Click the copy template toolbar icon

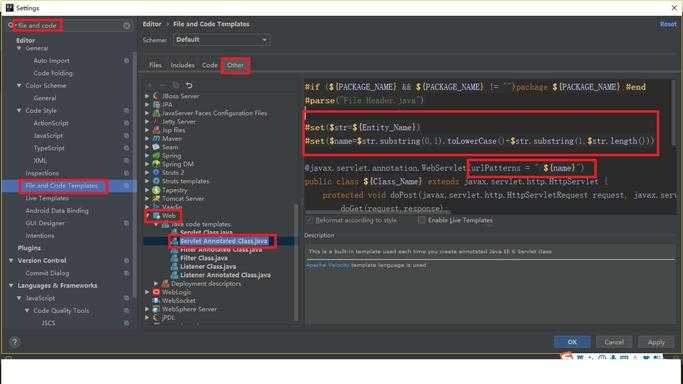(x=176, y=85)
